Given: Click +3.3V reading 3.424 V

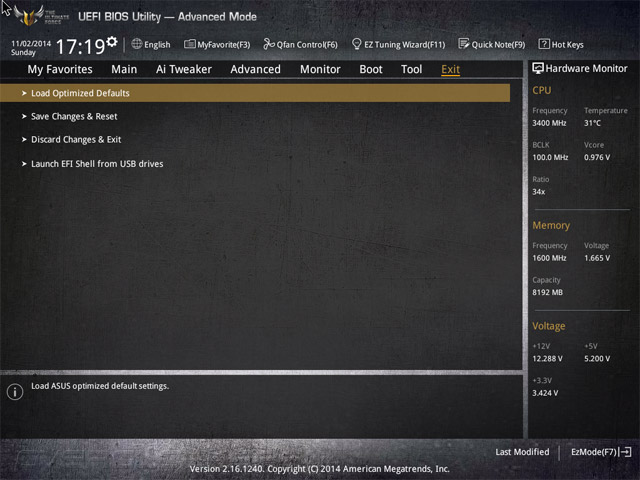Looking at the screenshot, I should click(x=545, y=393).
